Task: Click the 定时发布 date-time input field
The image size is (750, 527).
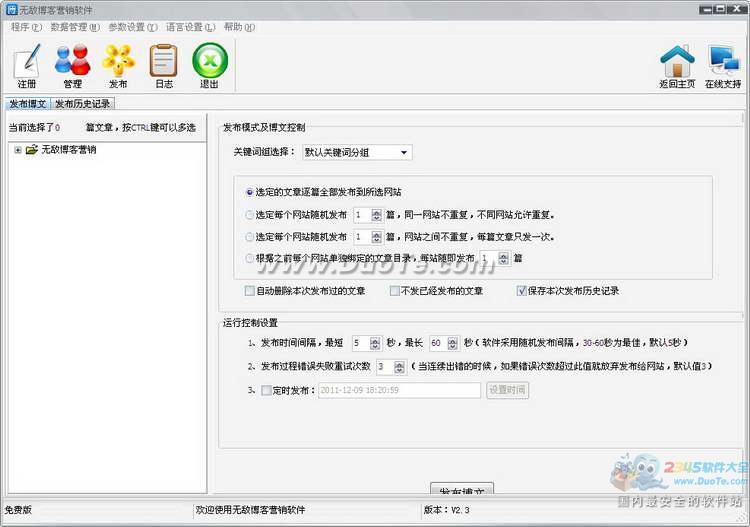Action: point(399,390)
